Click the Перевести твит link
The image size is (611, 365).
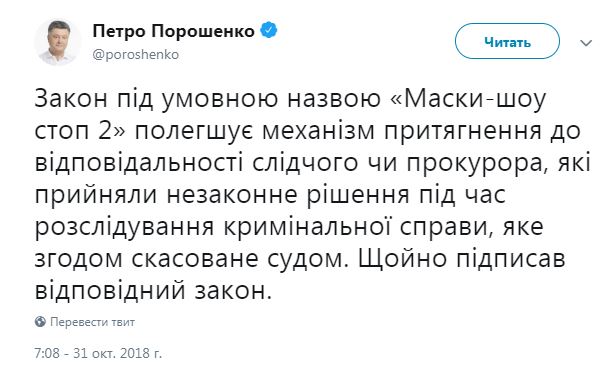pyautogui.click(x=92, y=322)
